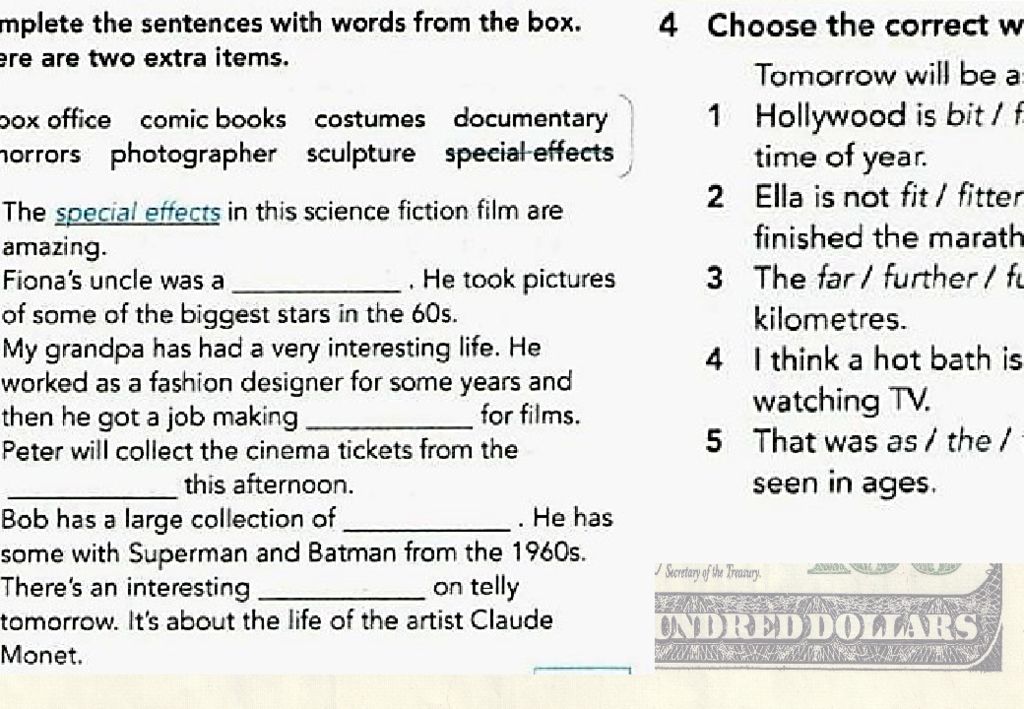Click the crossed-out "special effects" in the box
Viewport: 1024px width, 709px height.
pos(529,153)
